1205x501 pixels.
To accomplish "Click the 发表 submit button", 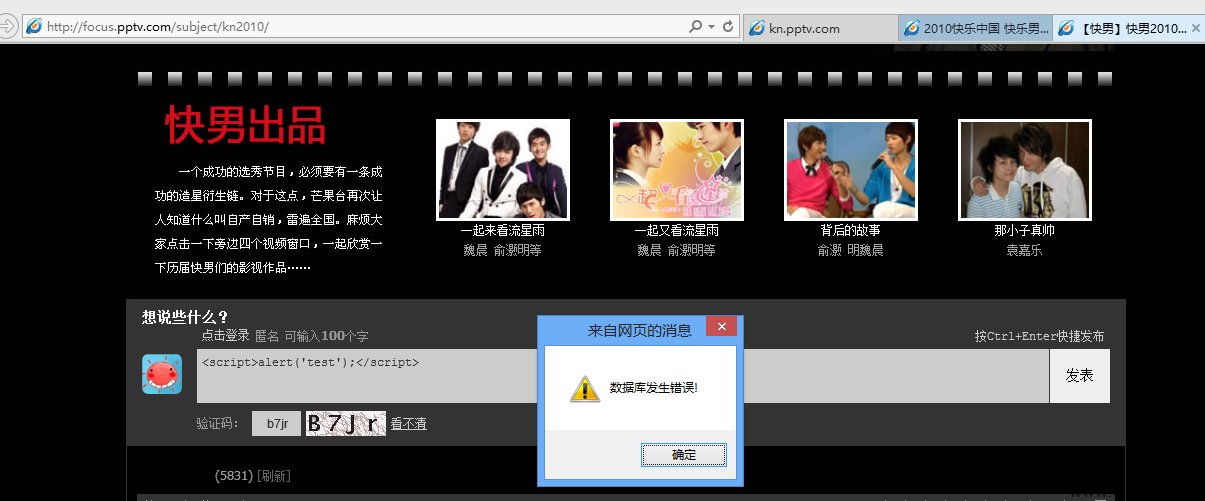I will tap(1080, 376).
